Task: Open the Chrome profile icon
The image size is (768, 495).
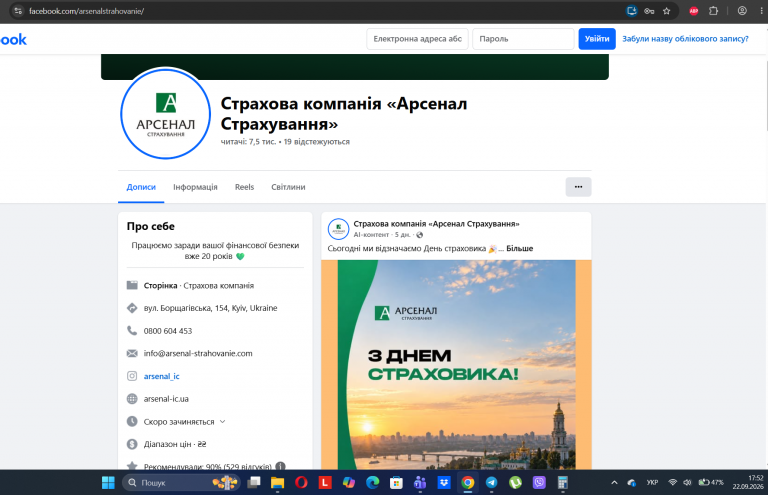Action: 742,11
